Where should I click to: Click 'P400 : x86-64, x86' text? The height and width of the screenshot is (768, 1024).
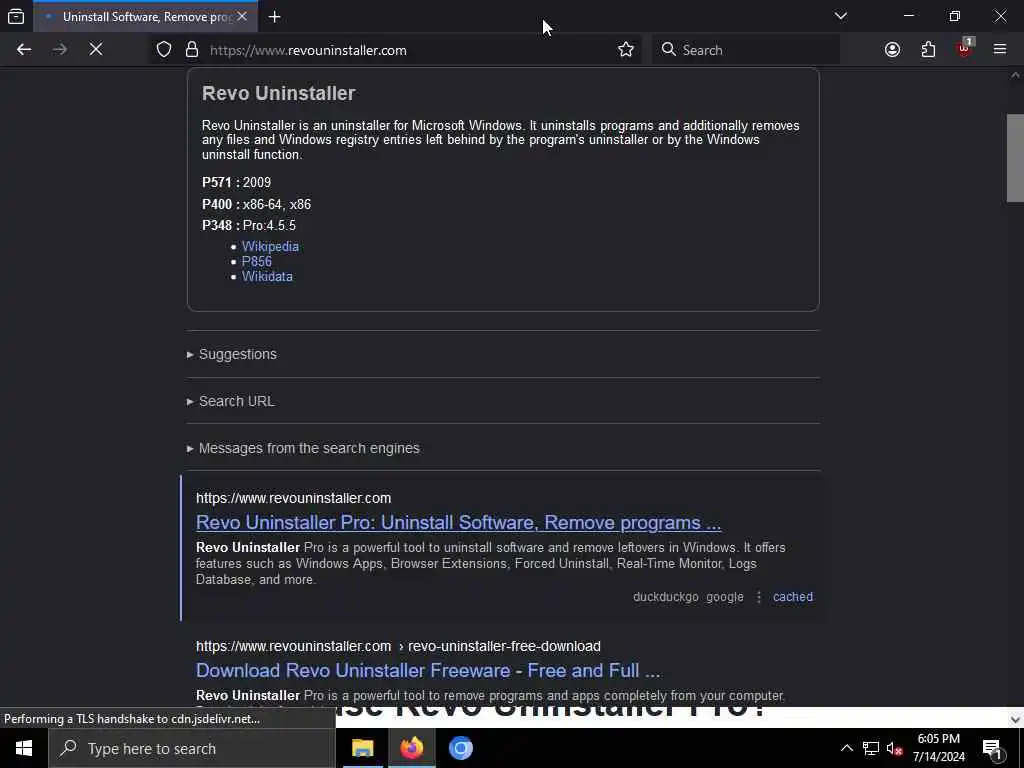point(257,204)
